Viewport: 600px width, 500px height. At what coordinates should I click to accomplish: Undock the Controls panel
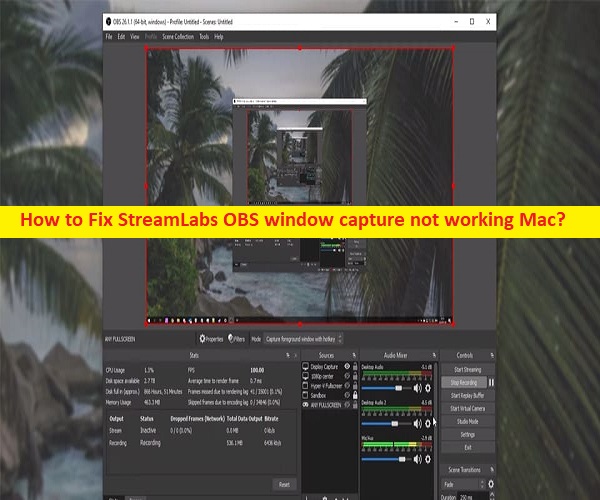(492, 355)
